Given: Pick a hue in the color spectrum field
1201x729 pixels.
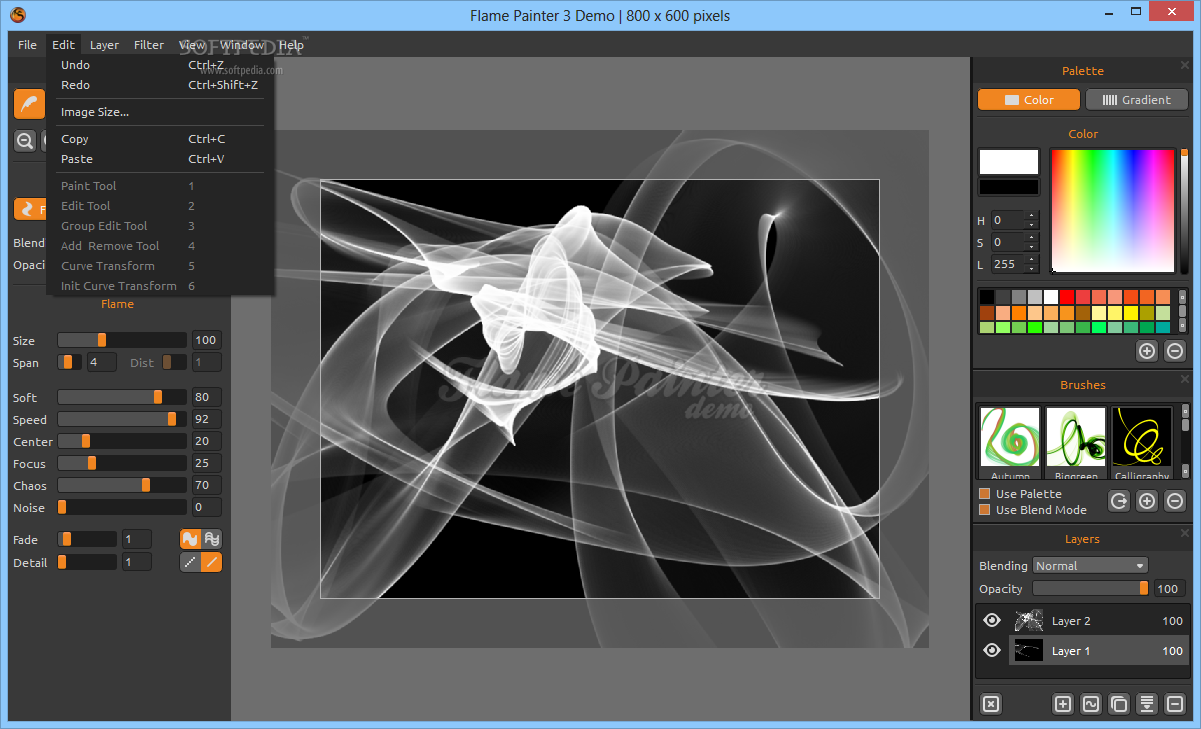Looking at the screenshot, I should pyautogui.click(x=1112, y=210).
